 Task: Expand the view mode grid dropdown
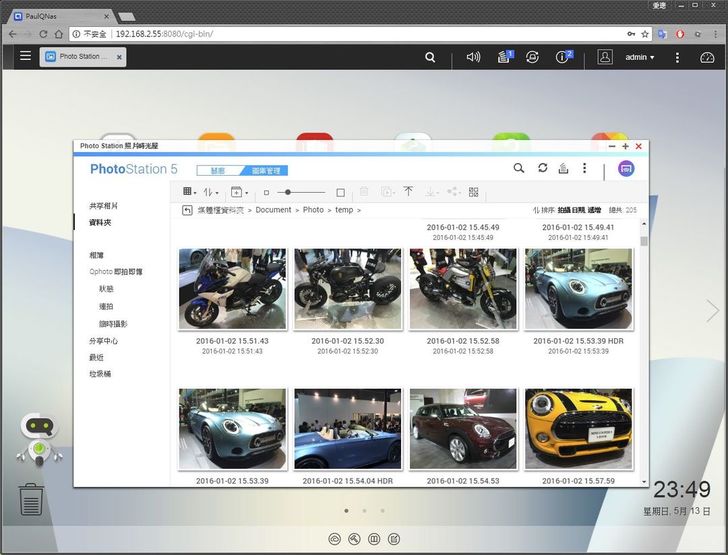pos(189,192)
